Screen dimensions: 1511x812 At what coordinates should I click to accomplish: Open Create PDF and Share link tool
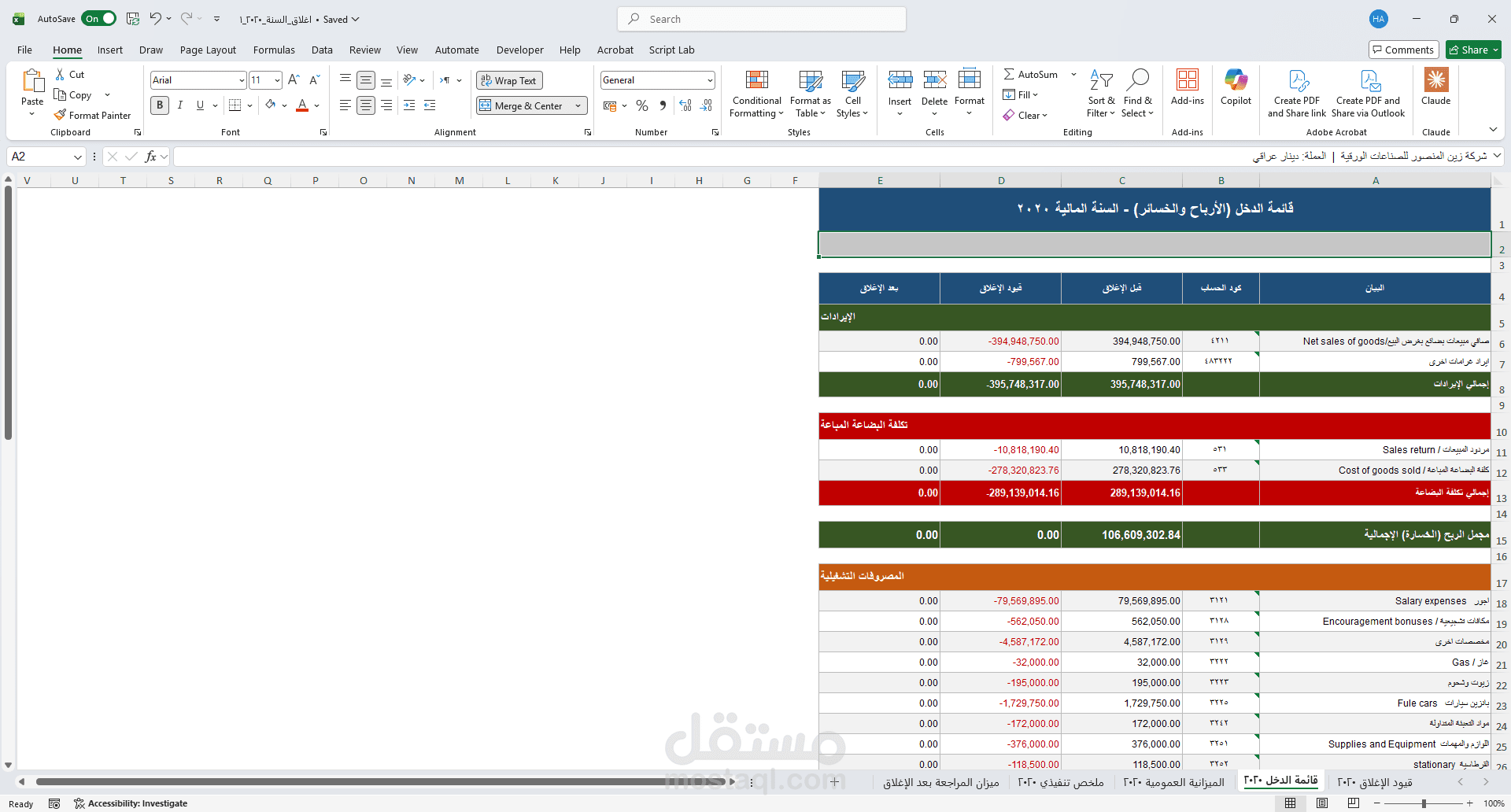(1297, 90)
